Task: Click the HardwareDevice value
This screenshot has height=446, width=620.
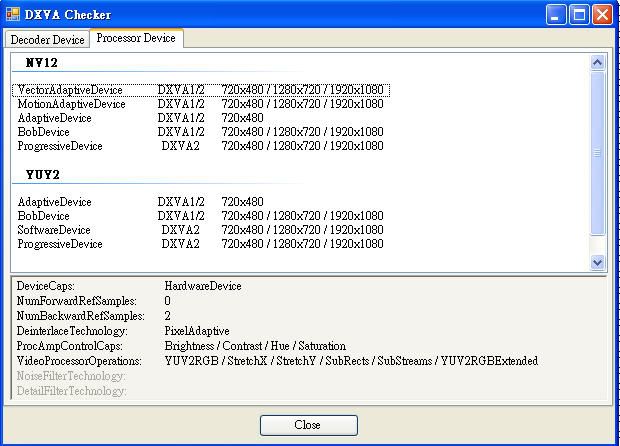Action: click(203, 286)
